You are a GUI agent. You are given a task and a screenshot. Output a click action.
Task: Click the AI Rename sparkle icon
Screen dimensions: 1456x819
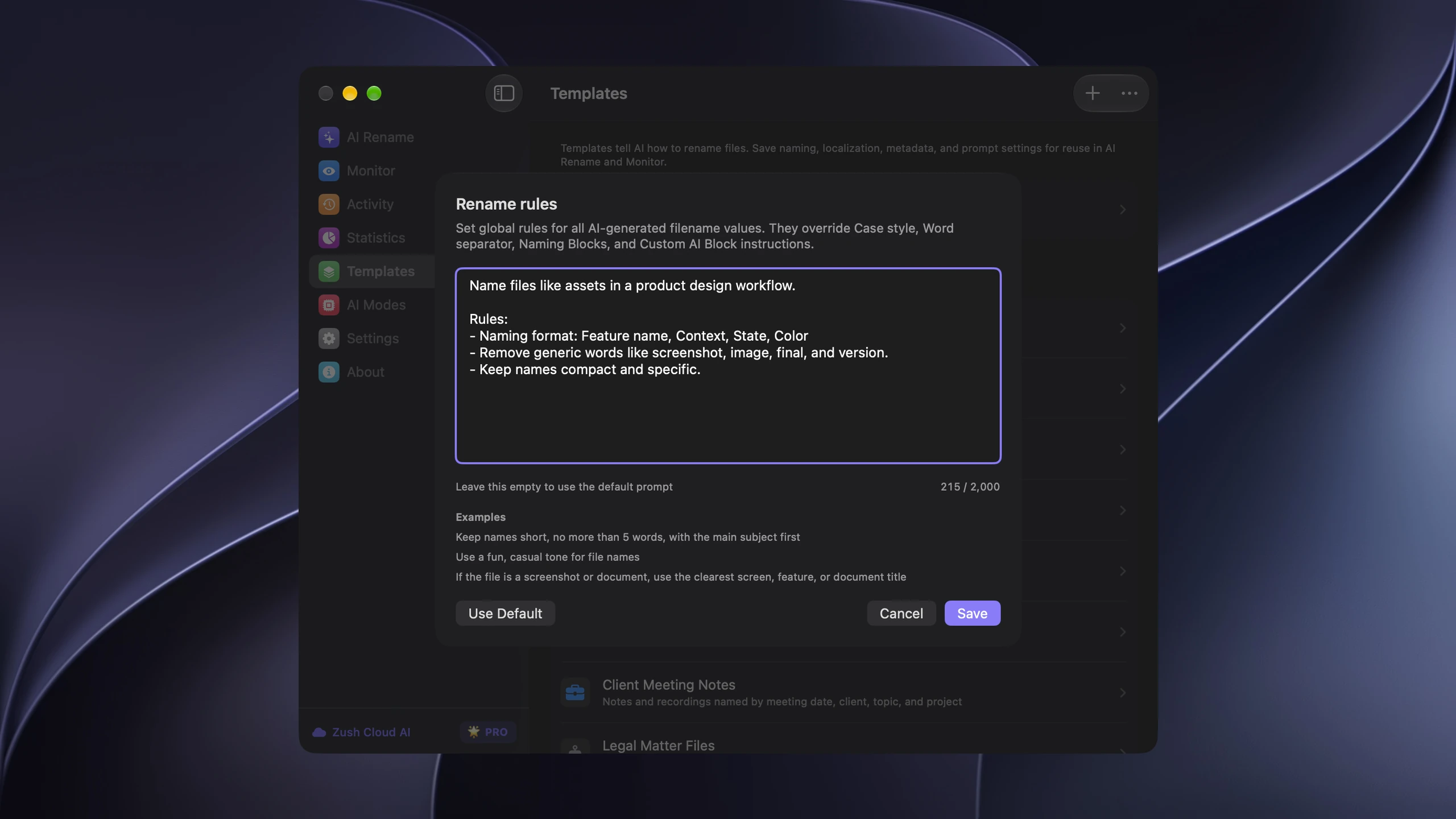point(329,137)
